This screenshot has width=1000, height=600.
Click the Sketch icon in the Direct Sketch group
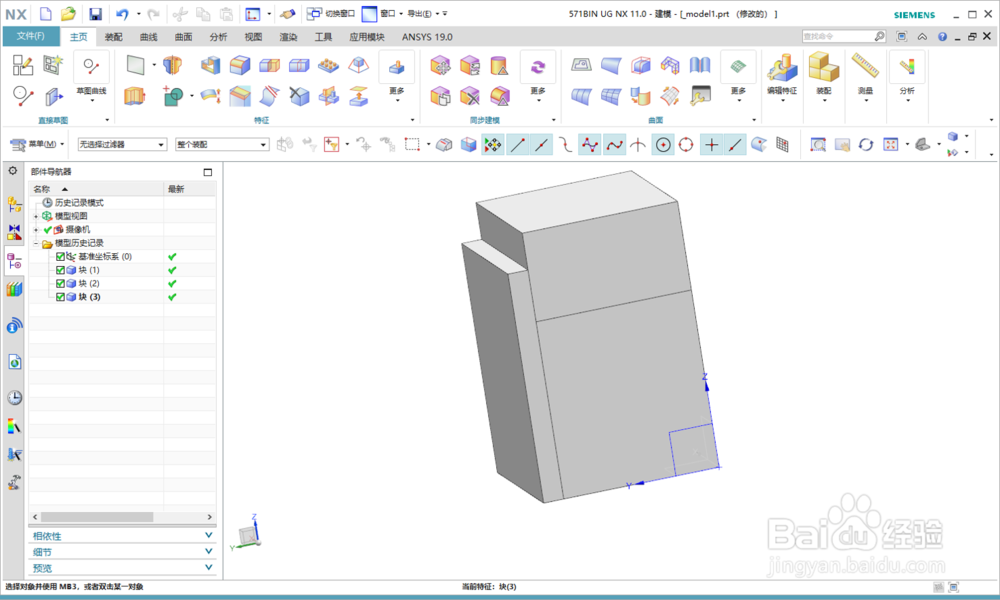pos(23,65)
